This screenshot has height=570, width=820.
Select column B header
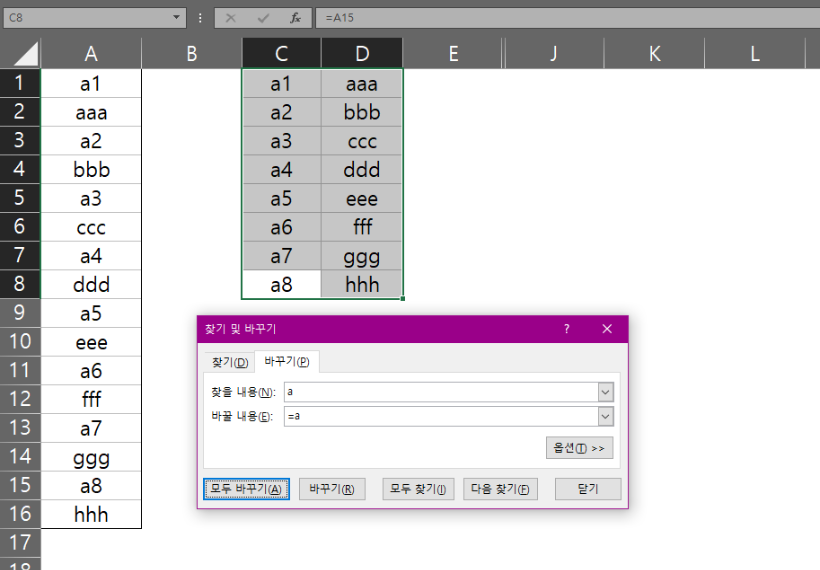click(x=192, y=53)
